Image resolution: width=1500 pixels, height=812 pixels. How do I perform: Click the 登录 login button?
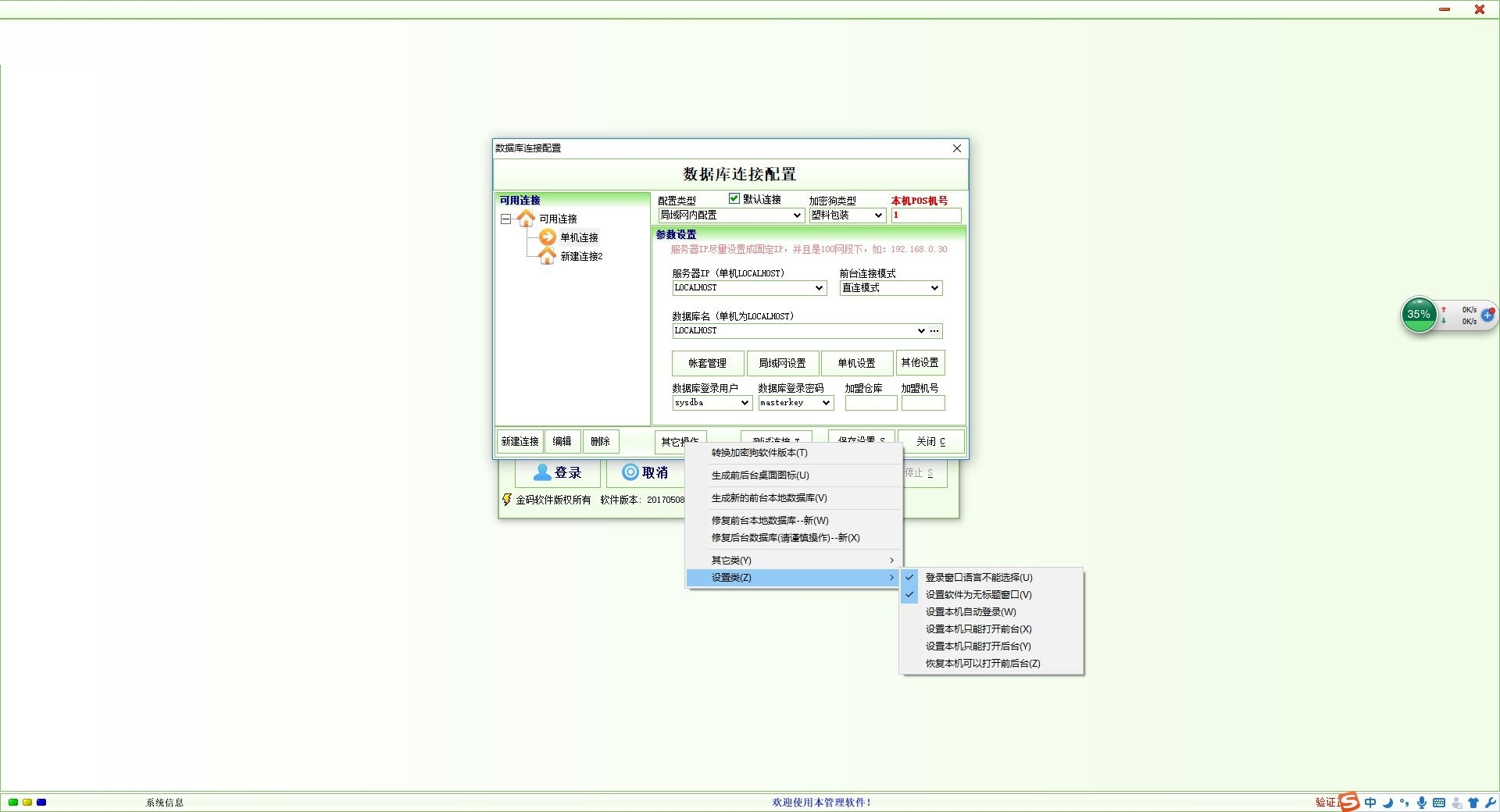point(558,472)
